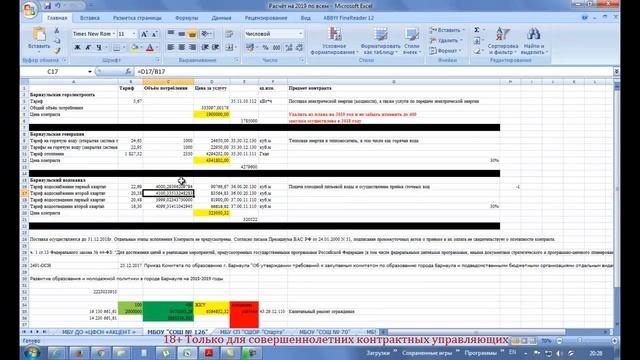Switch to the Рецензирование ribbon tab
Screen dimensions: 640x360
click(x=266, y=18)
